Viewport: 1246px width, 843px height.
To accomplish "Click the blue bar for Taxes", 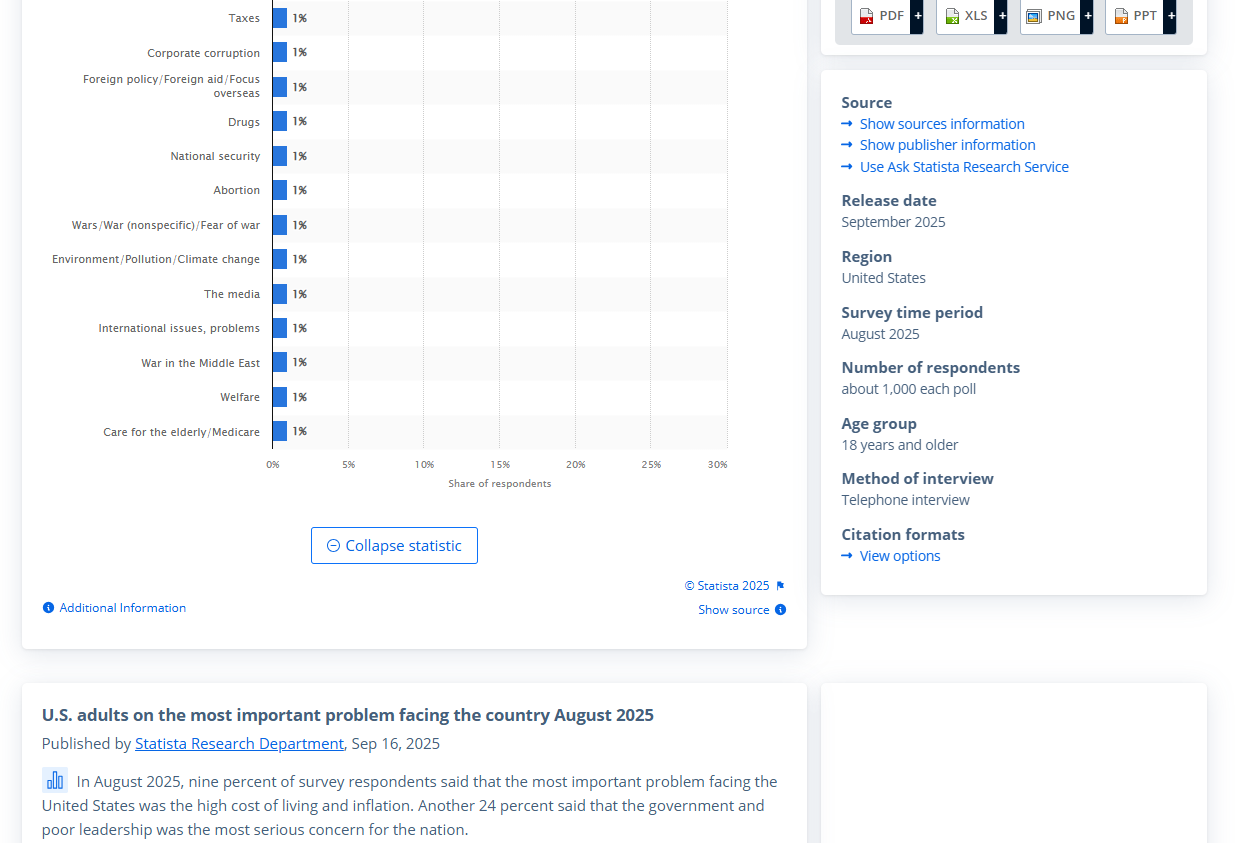I will pos(280,18).
